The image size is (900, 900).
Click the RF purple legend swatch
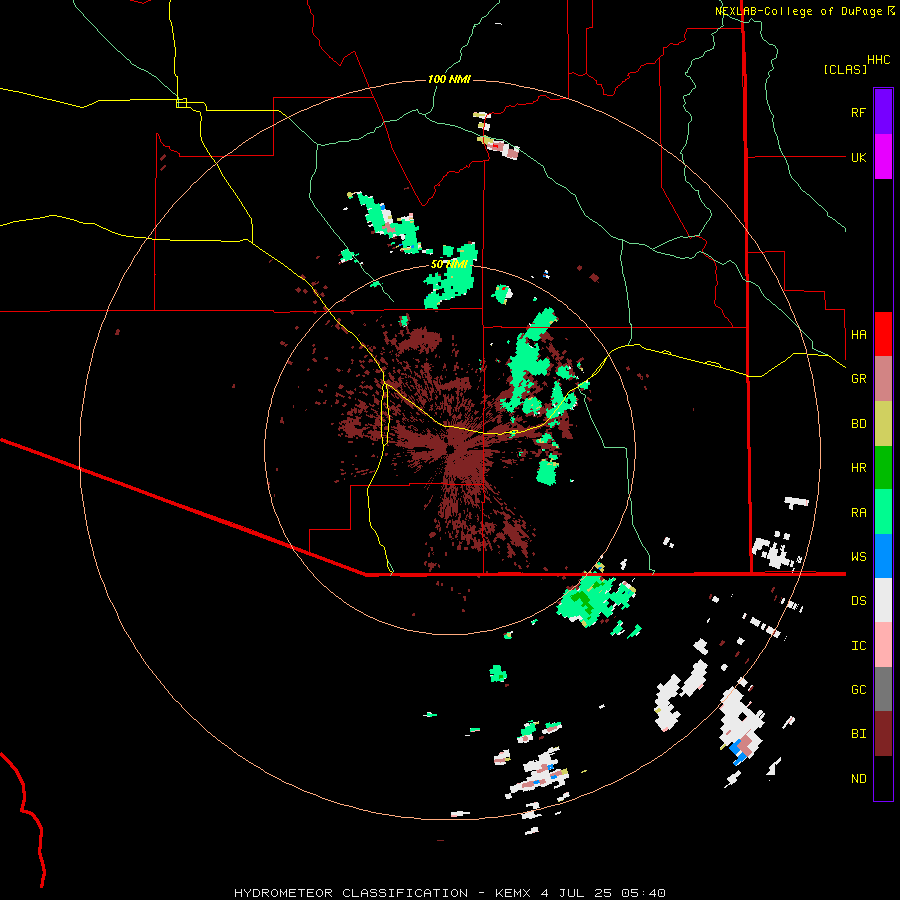click(883, 112)
